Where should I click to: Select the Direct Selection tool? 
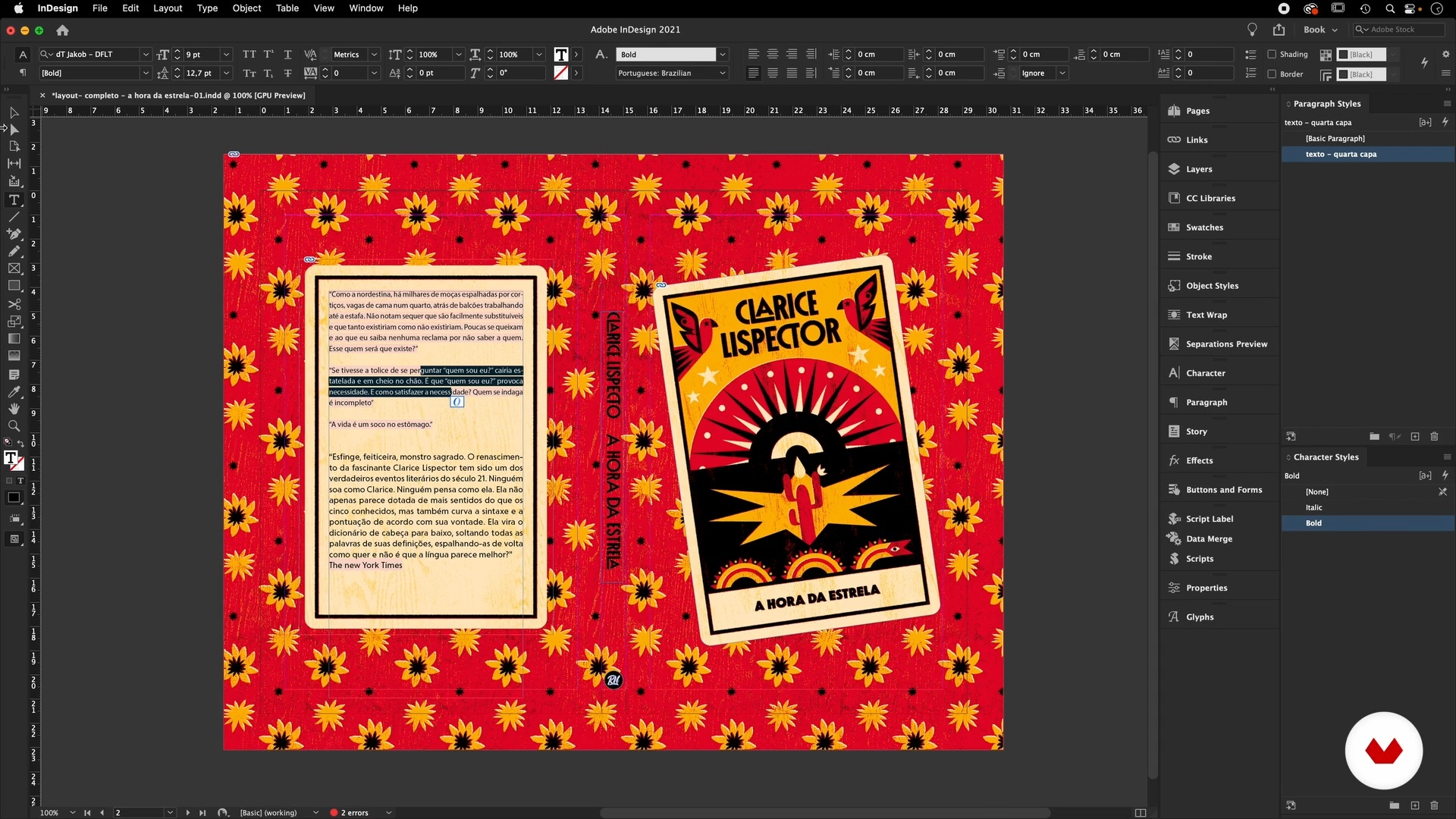point(14,130)
